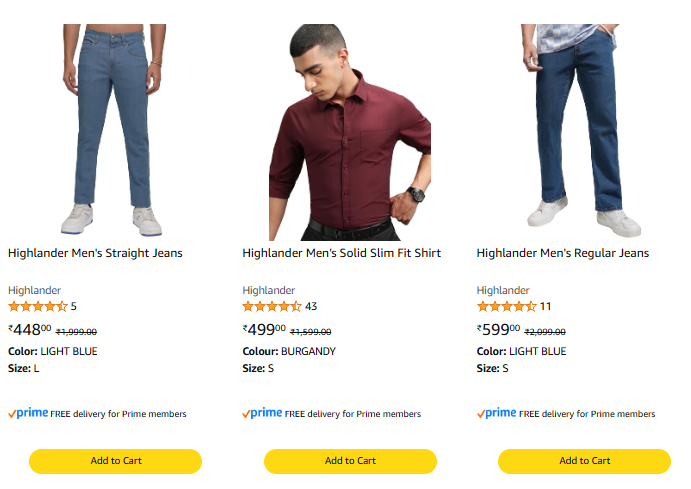Click Prime logo under Straight Jeans
The image size is (691, 489).
[28, 413]
